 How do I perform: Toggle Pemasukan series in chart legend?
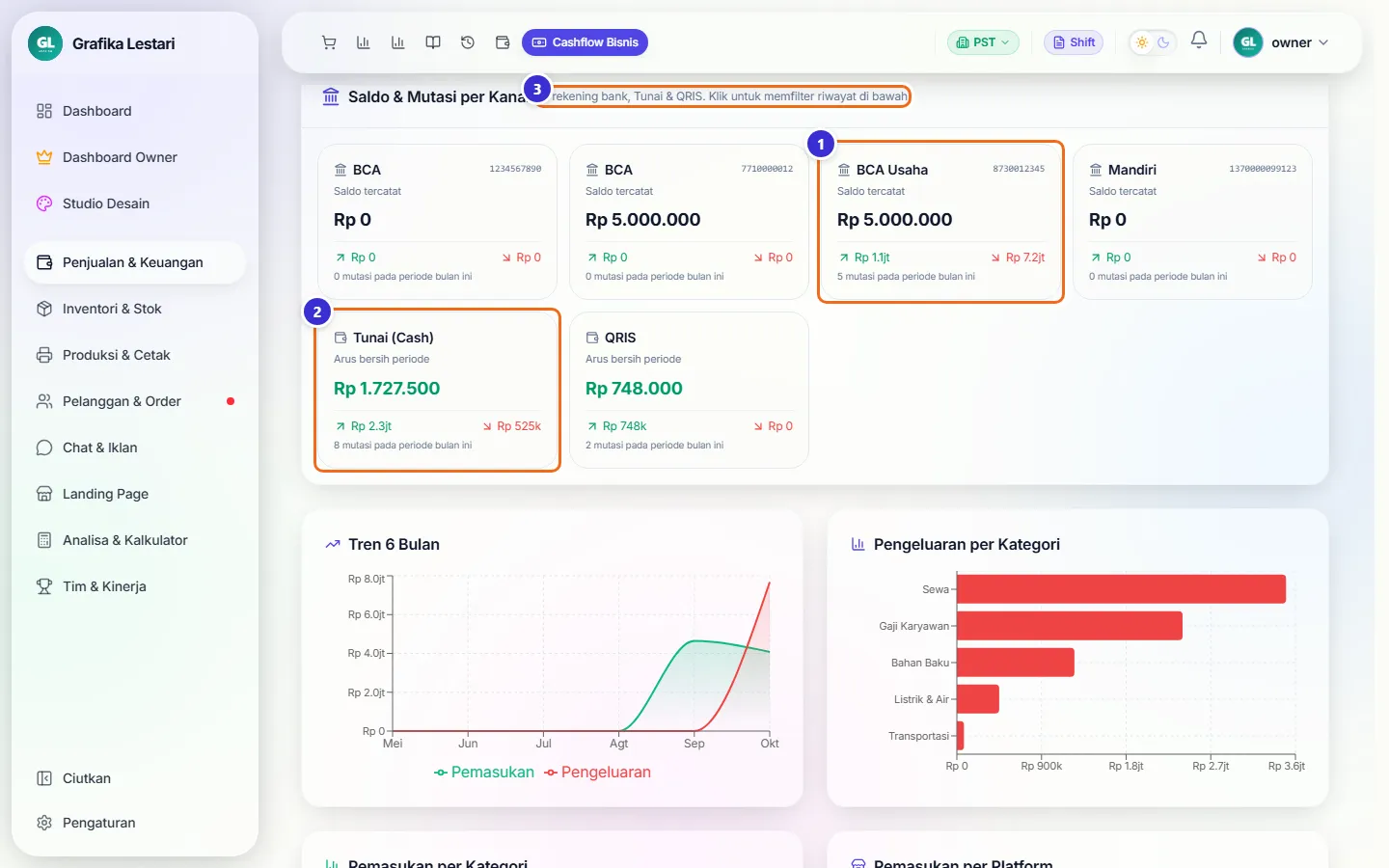tap(484, 773)
